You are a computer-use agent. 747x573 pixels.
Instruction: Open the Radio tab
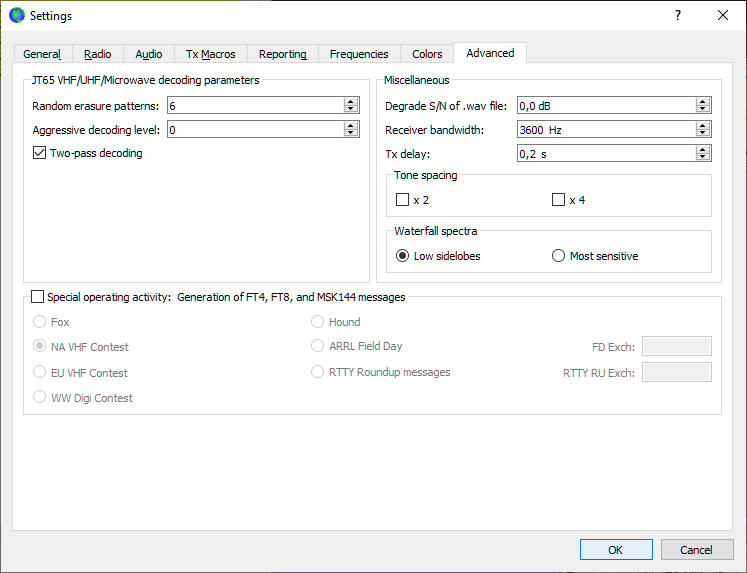[x=98, y=54]
